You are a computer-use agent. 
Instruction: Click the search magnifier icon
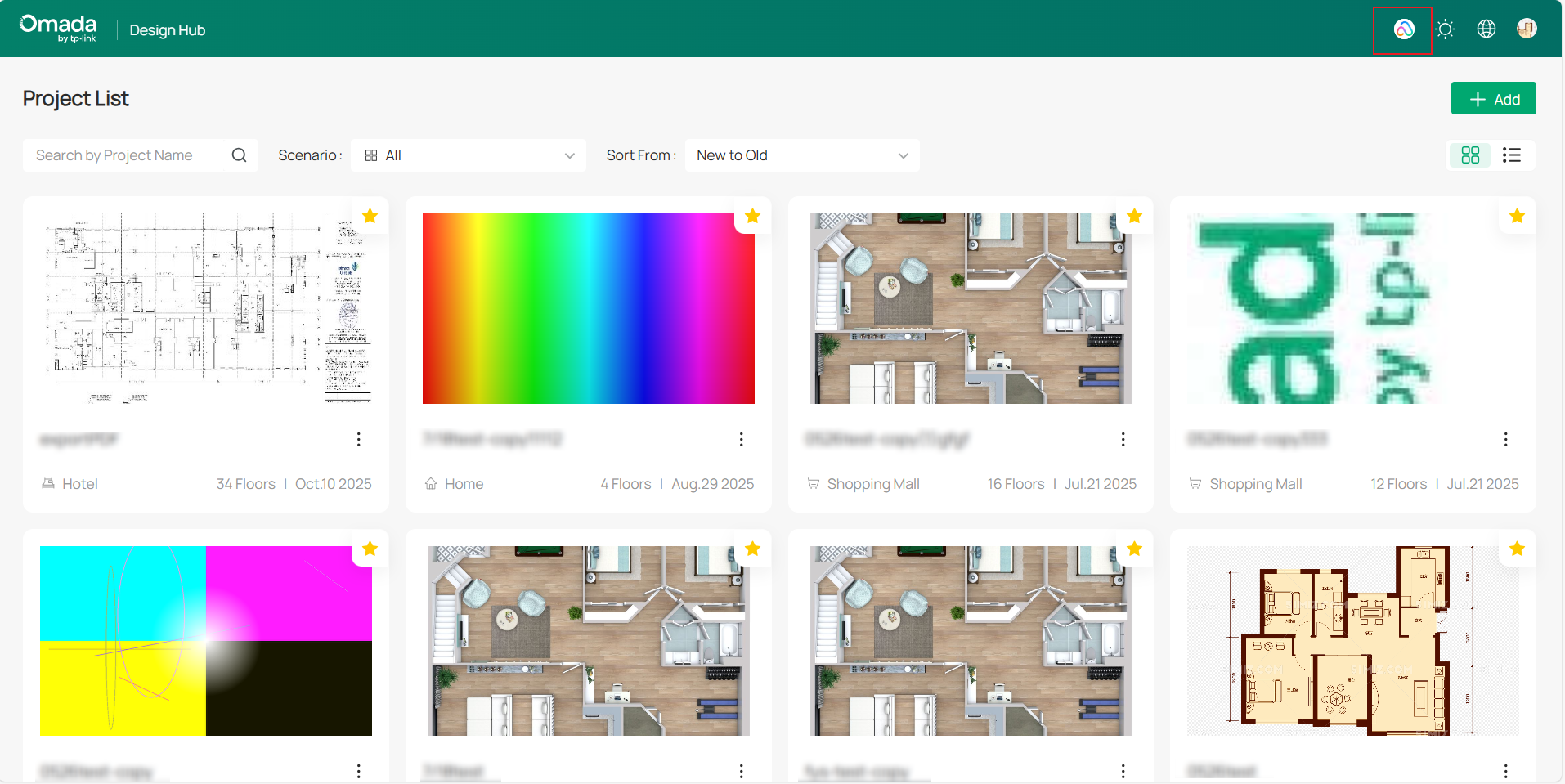pyautogui.click(x=239, y=155)
